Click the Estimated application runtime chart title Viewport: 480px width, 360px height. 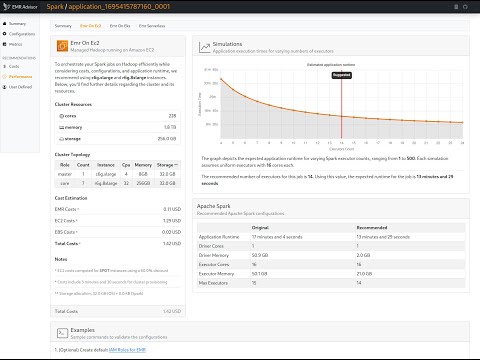(331, 65)
